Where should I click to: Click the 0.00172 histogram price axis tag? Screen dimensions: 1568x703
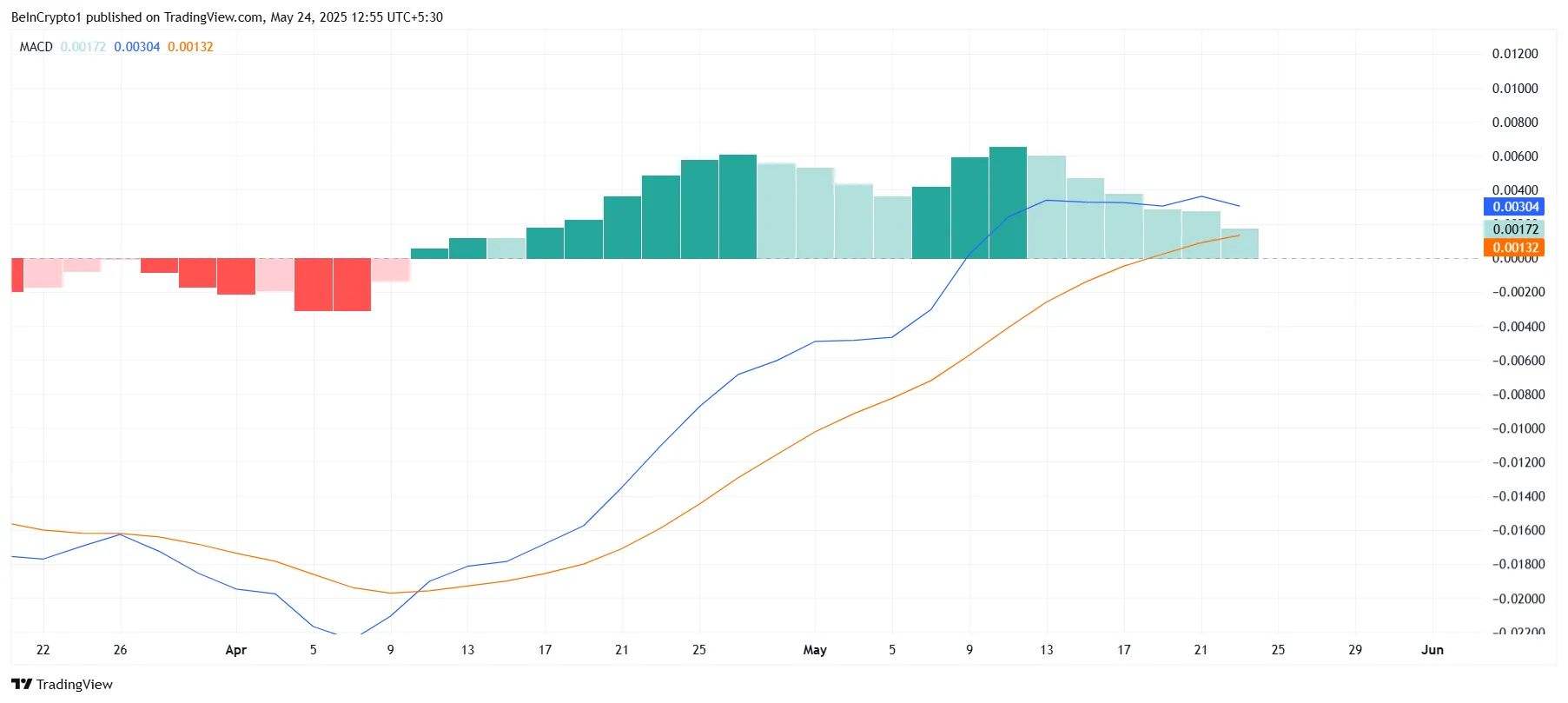click(x=1514, y=229)
